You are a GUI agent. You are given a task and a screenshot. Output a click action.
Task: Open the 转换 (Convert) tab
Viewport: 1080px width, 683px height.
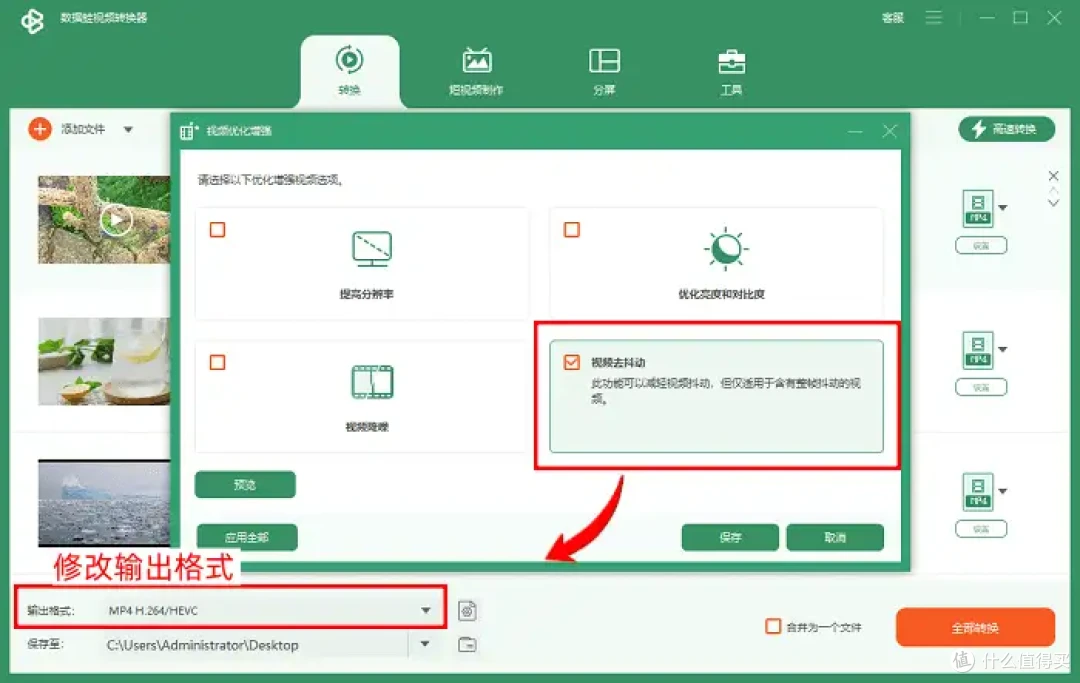(349, 71)
